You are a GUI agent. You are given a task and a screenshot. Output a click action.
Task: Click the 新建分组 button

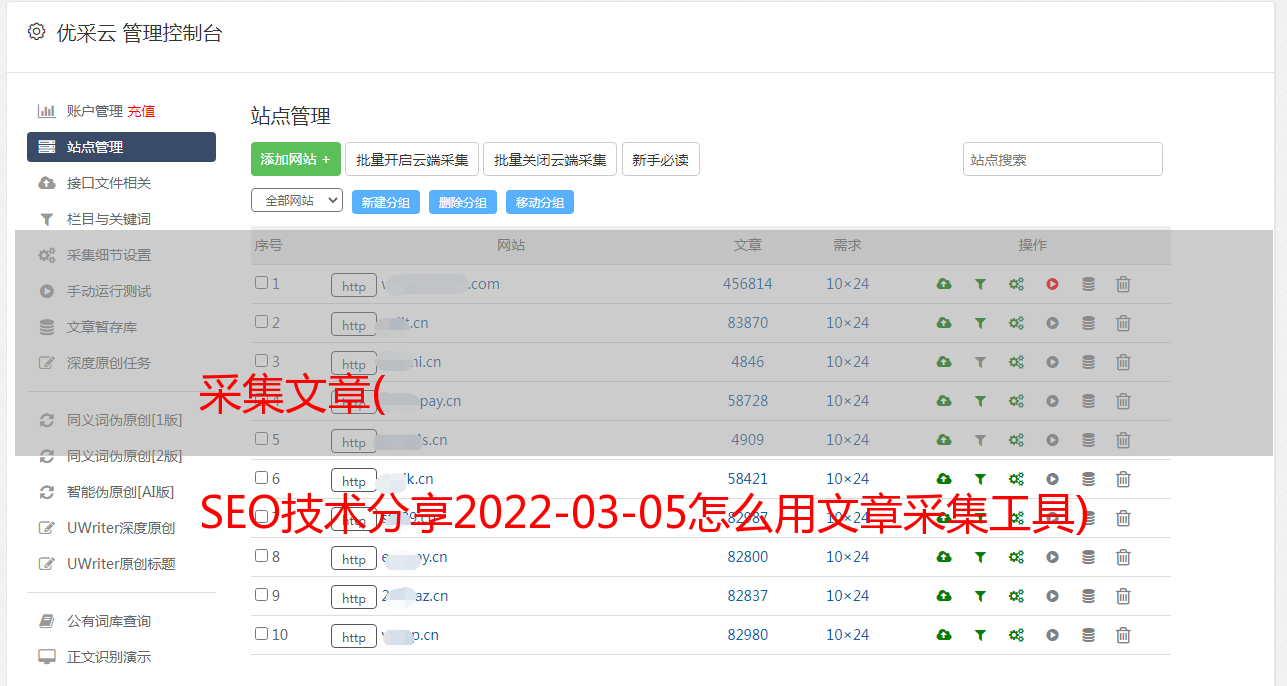386,202
